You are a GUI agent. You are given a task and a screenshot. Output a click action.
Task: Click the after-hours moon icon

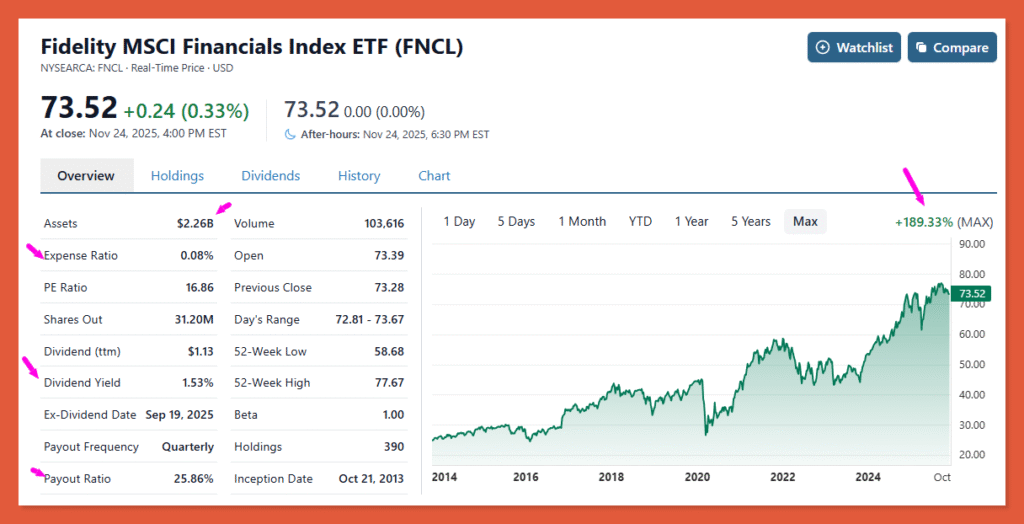(x=291, y=134)
